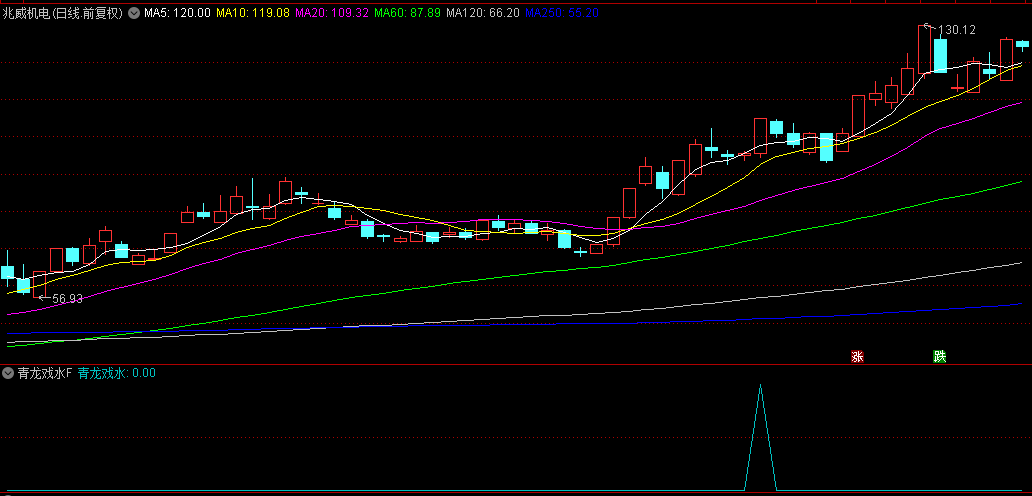Open the dropdown arrow beside 兆威机电 title

pyautogui.click(x=134, y=12)
